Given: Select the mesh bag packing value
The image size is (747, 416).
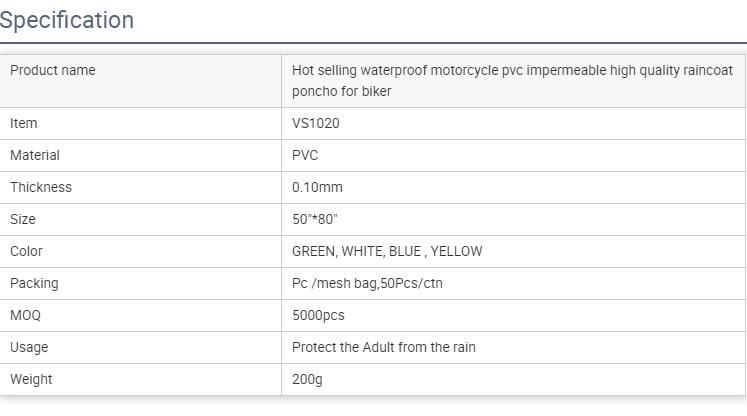Looking at the screenshot, I should [x=367, y=283].
